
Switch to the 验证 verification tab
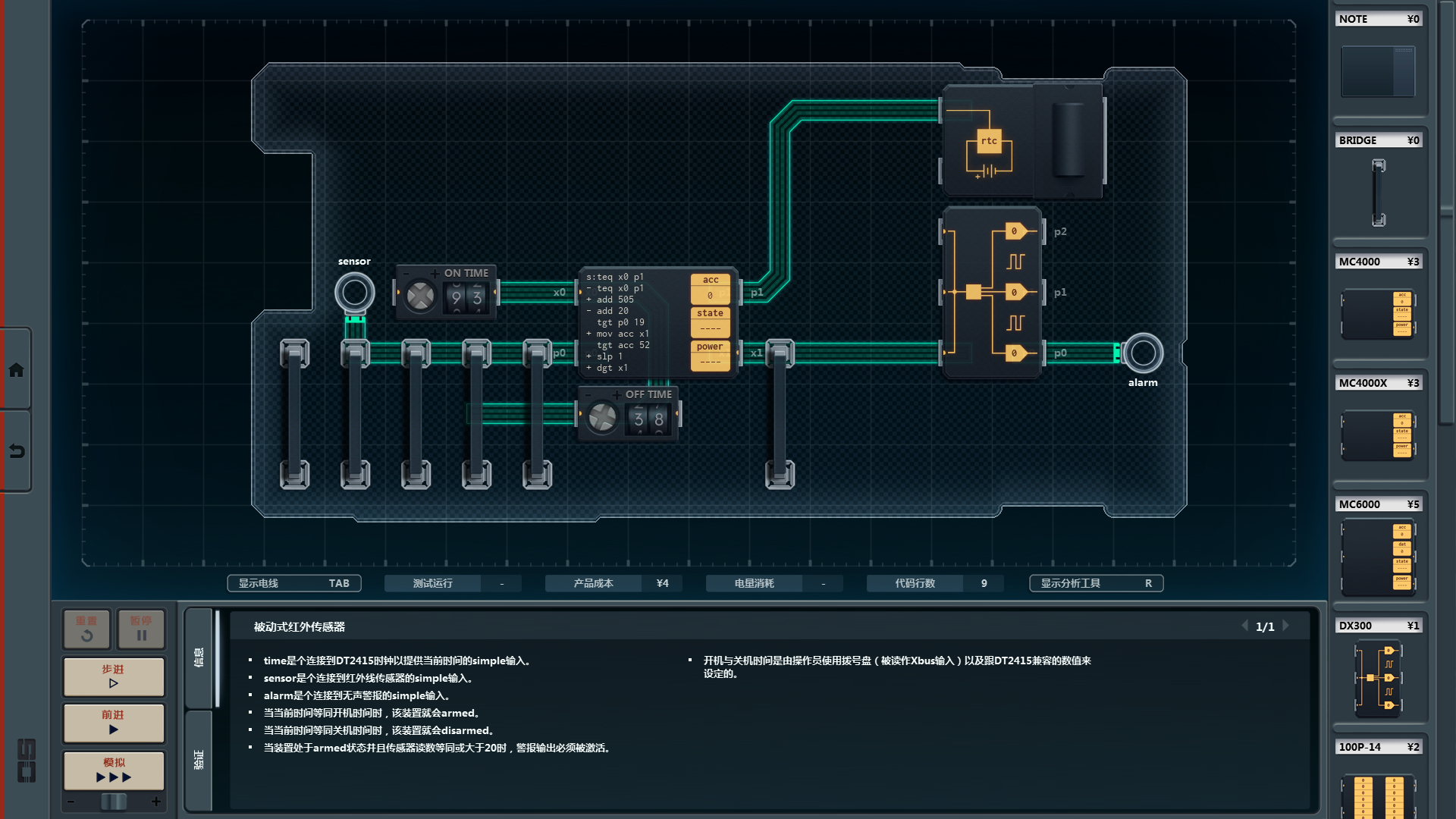pyautogui.click(x=199, y=759)
